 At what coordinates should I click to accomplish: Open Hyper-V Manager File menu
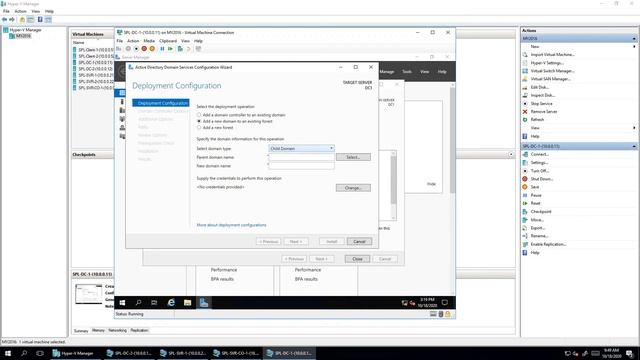[x=6, y=11]
